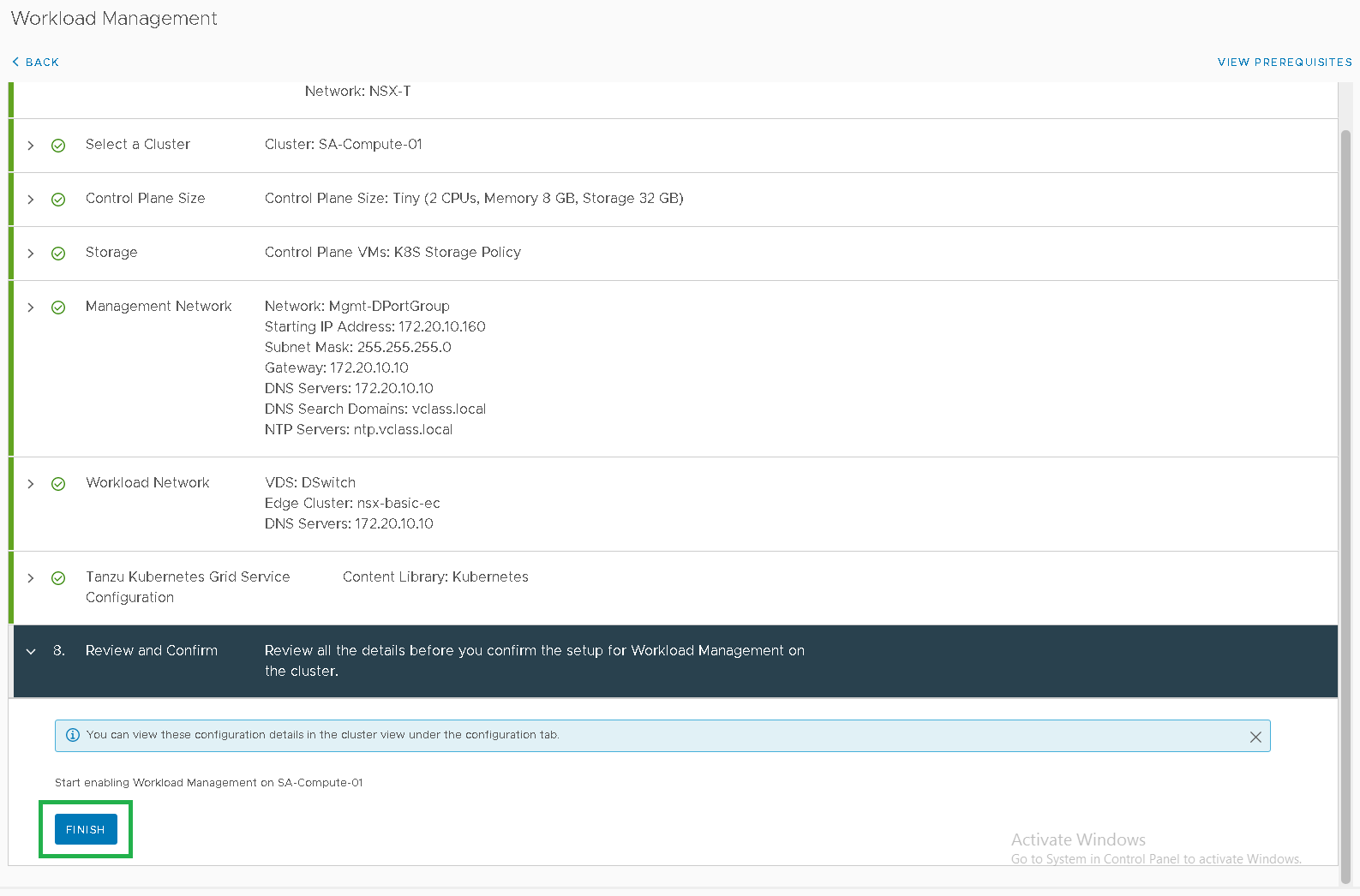Expand the Select a Cluster step

[31, 146]
